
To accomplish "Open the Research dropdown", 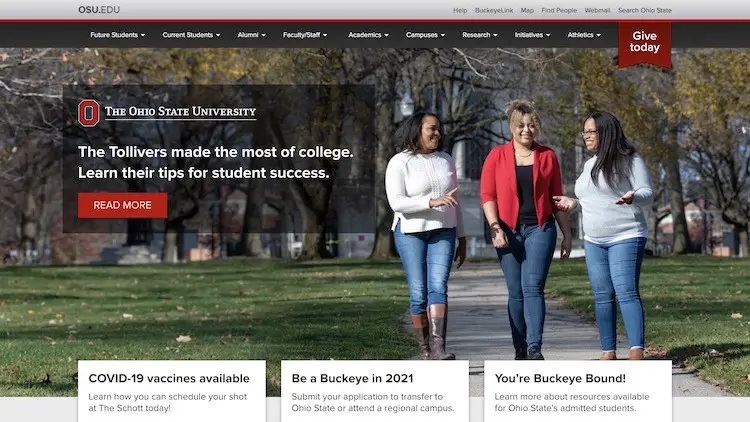I will pyautogui.click(x=480, y=35).
